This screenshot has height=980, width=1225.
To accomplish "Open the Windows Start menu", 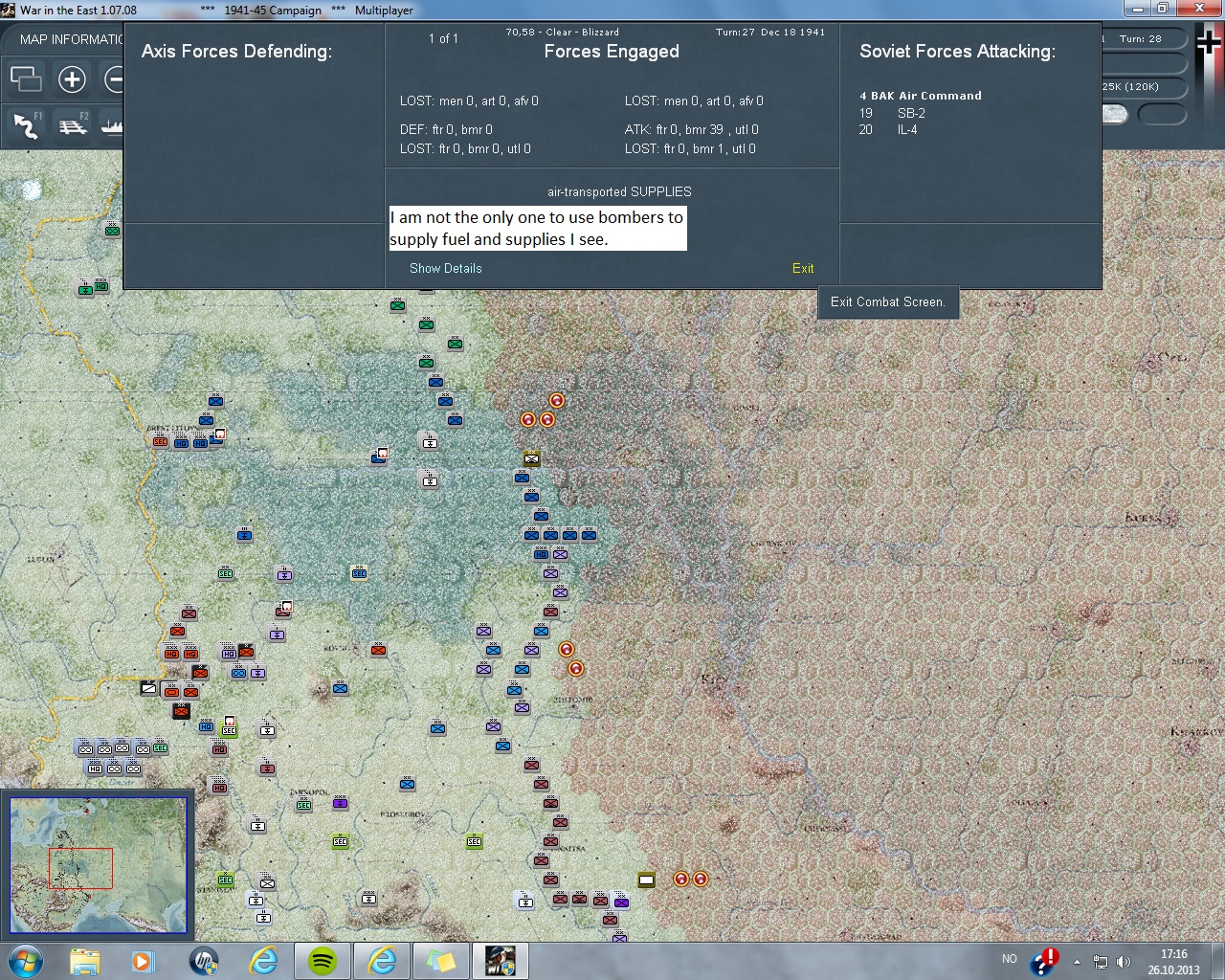I will (x=26, y=960).
